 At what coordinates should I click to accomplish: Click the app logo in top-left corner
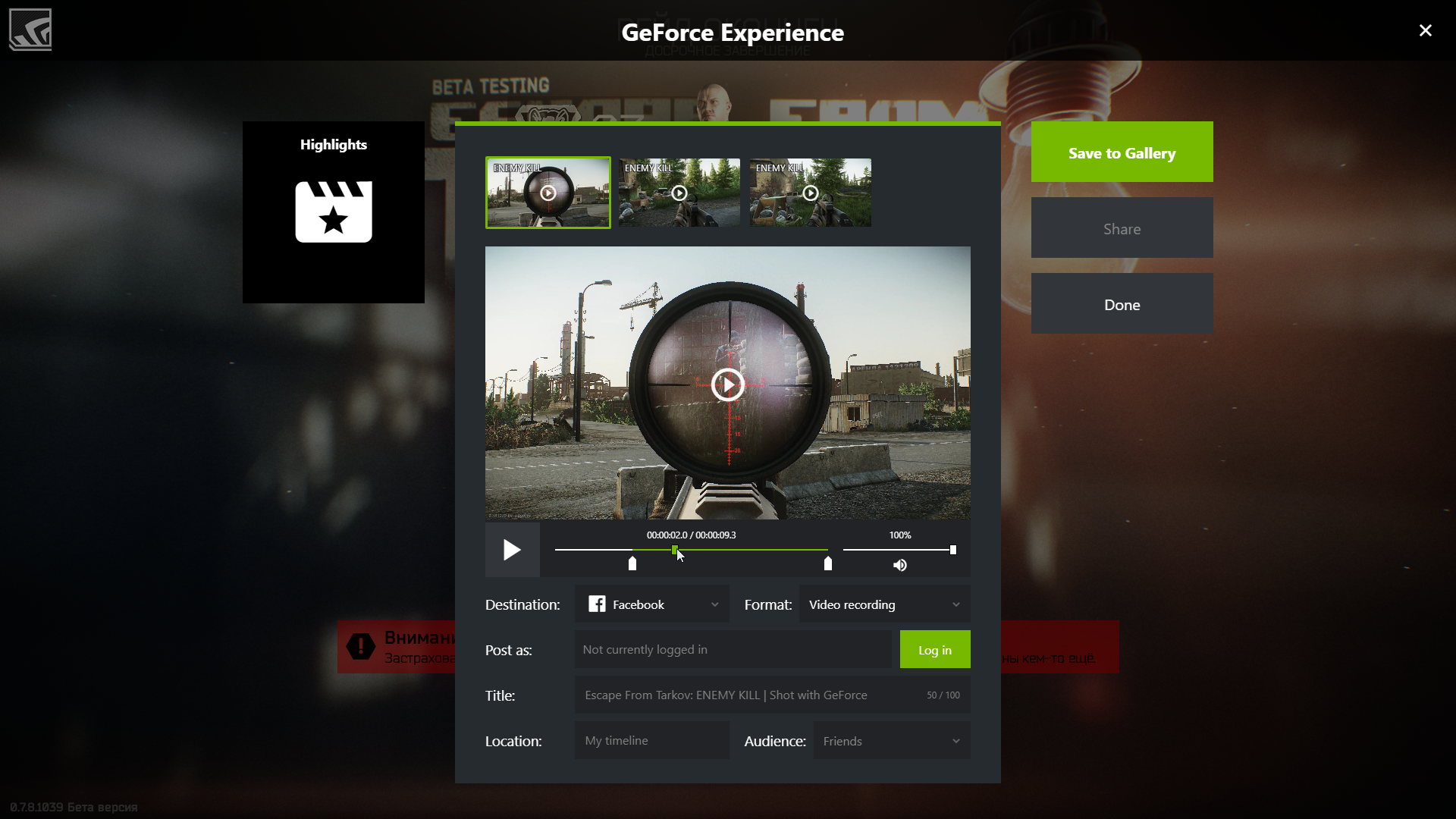tap(30, 30)
